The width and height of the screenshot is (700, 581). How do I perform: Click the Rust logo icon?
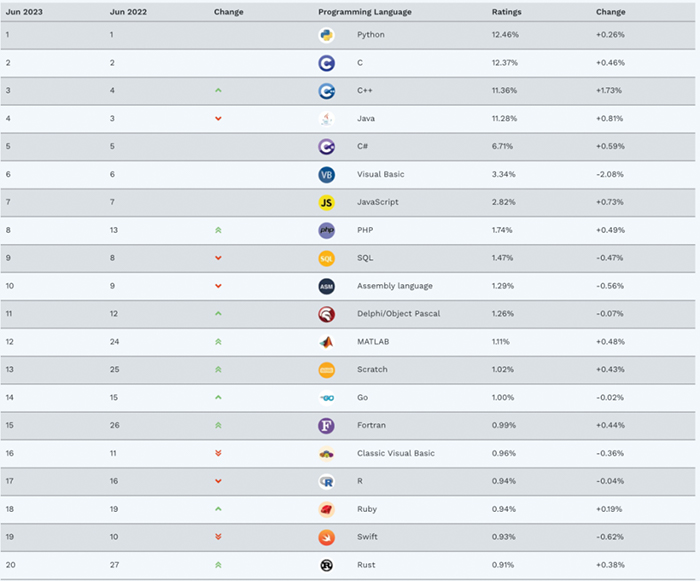pos(326,565)
